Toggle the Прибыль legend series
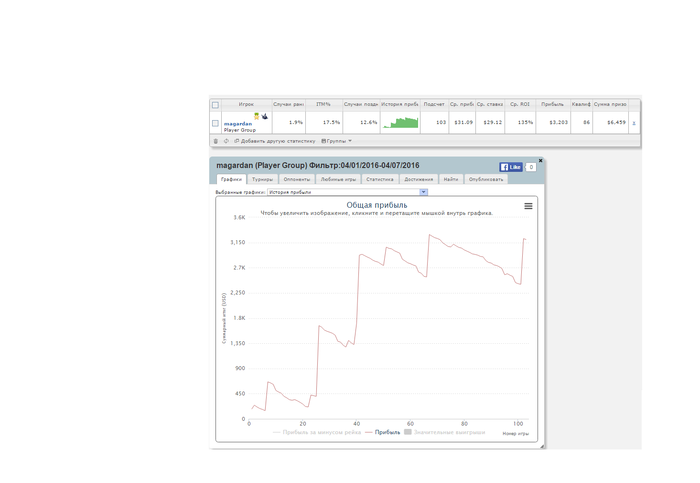The width and height of the screenshot is (700, 483). coord(383,432)
